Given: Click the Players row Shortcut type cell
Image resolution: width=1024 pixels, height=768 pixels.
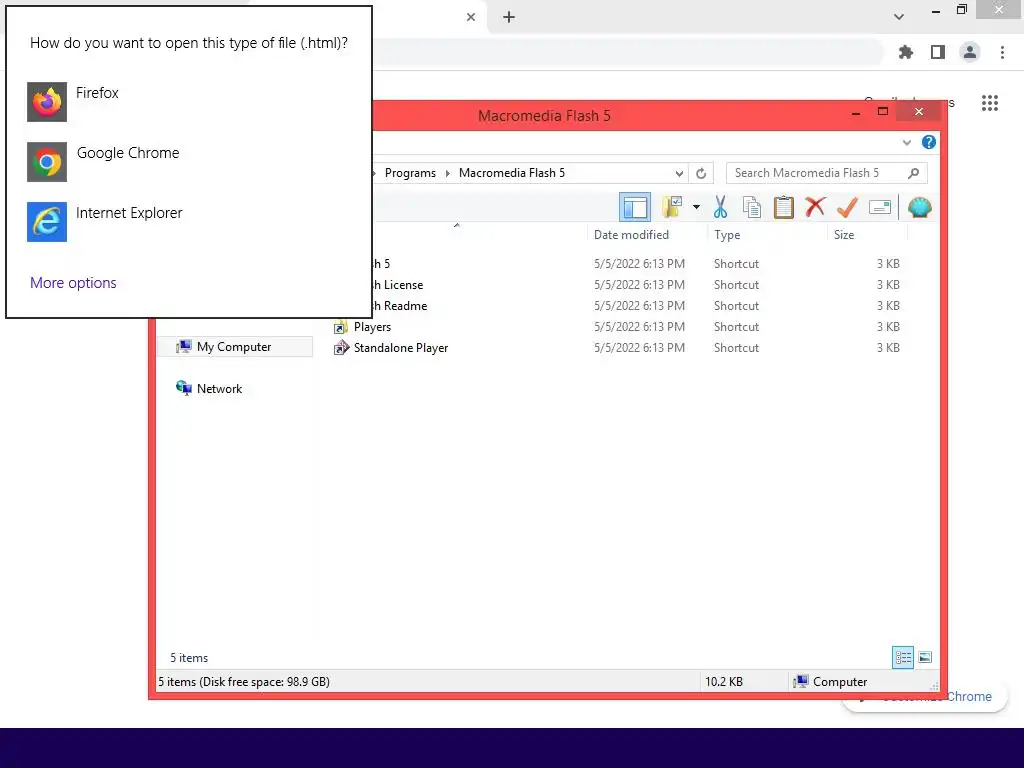Looking at the screenshot, I should [736, 327].
